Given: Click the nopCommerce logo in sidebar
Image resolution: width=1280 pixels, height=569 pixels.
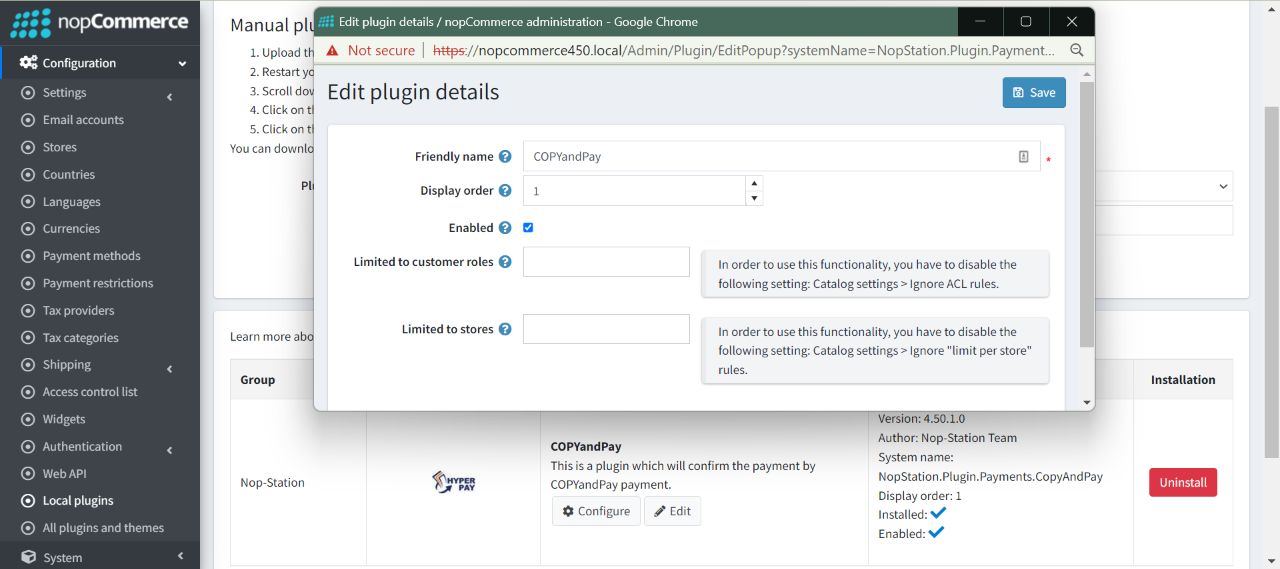Looking at the screenshot, I should [x=99, y=22].
